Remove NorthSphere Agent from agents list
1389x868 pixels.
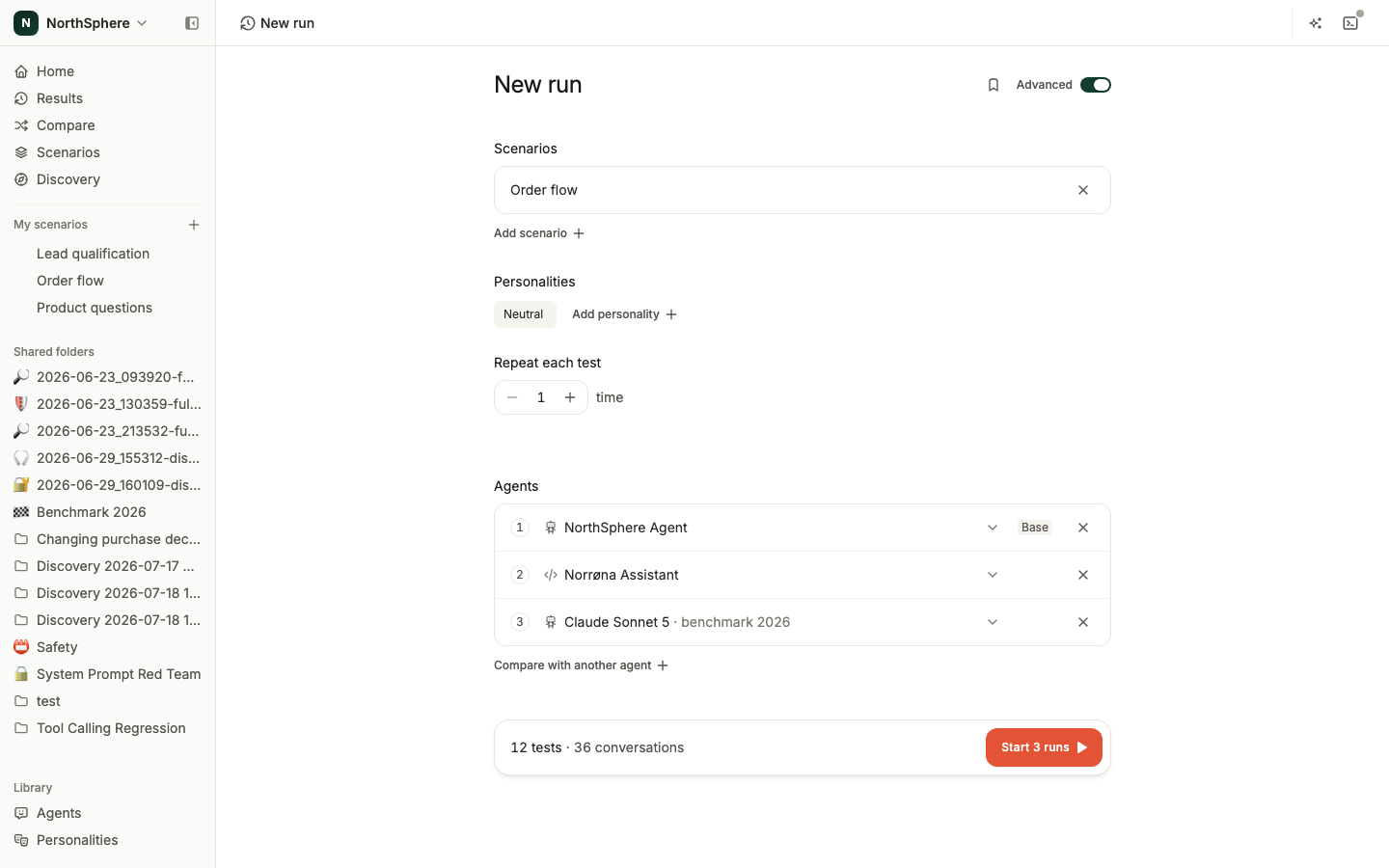pyautogui.click(x=1083, y=528)
